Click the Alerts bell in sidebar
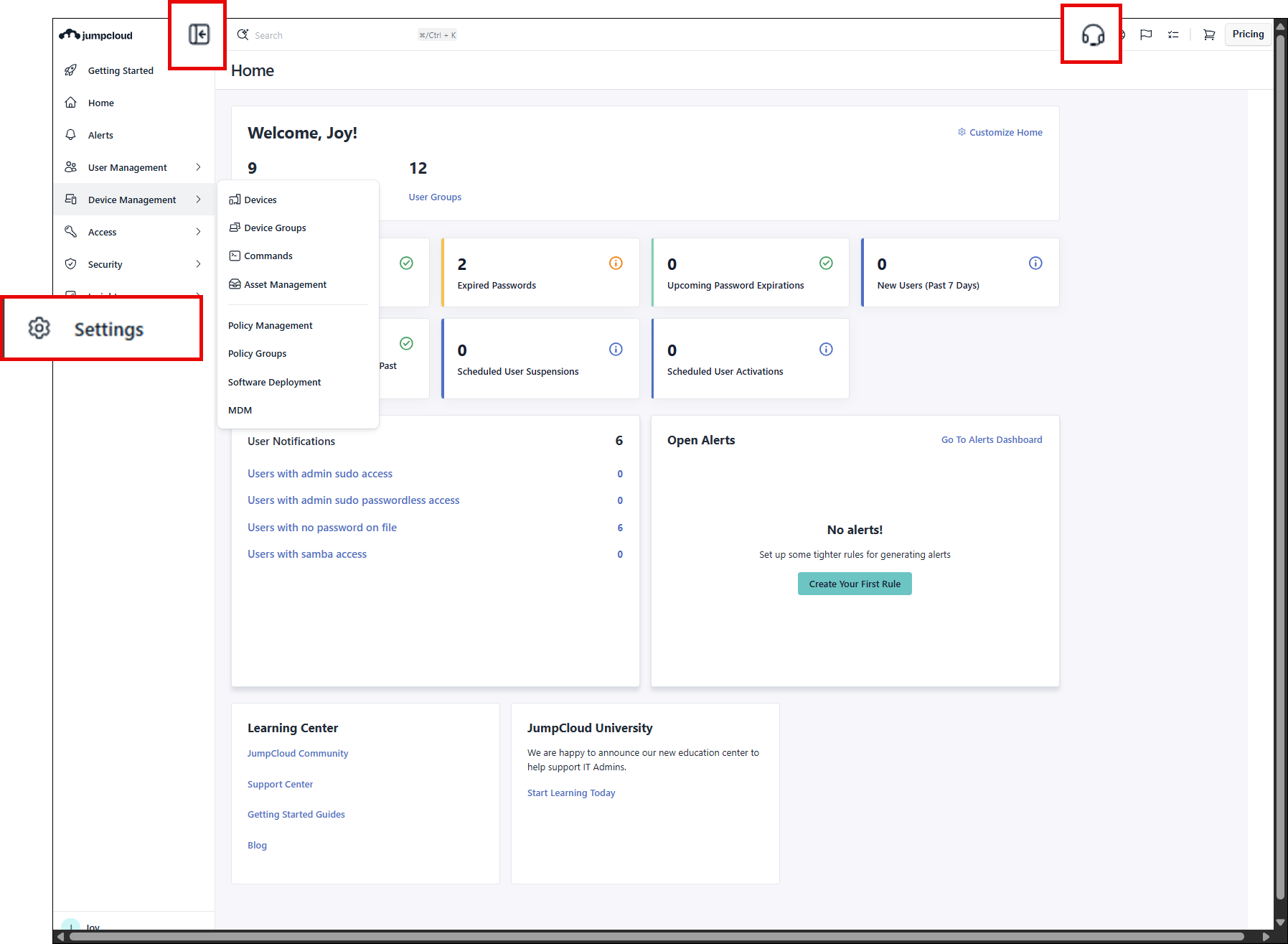This screenshot has width=1288, height=944. (71, 135)
